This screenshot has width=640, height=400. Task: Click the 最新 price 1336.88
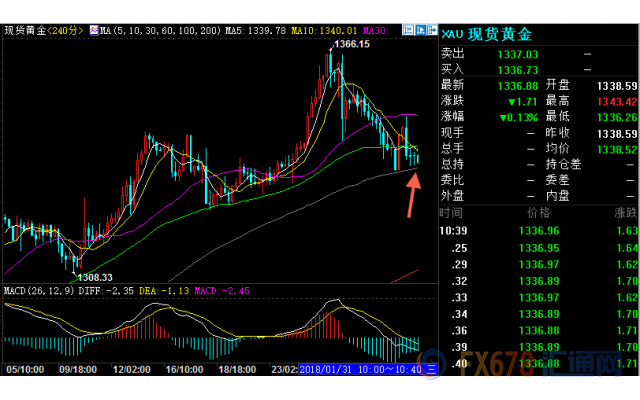tap(518, 86)
